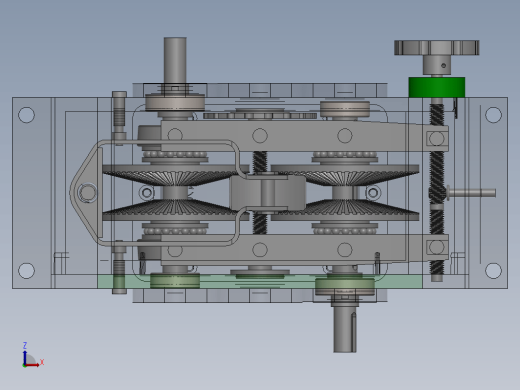The width and height of the screenshot is (520, 390).
Task: Select the bottom-right mounting hole of the base plate
Action: (493, 270)
